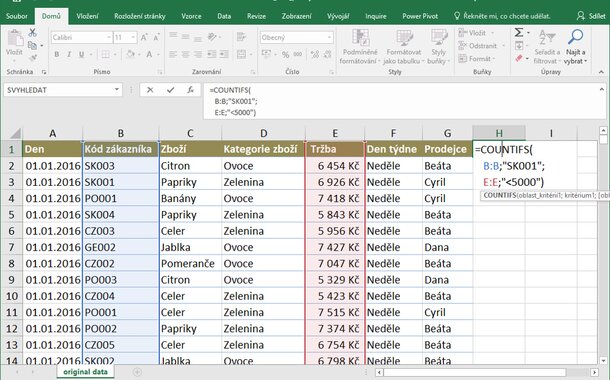Confirm formula with checkmark icon
Image resolution: width=610 pixels, height=380 pixels.
coord(170,90)
